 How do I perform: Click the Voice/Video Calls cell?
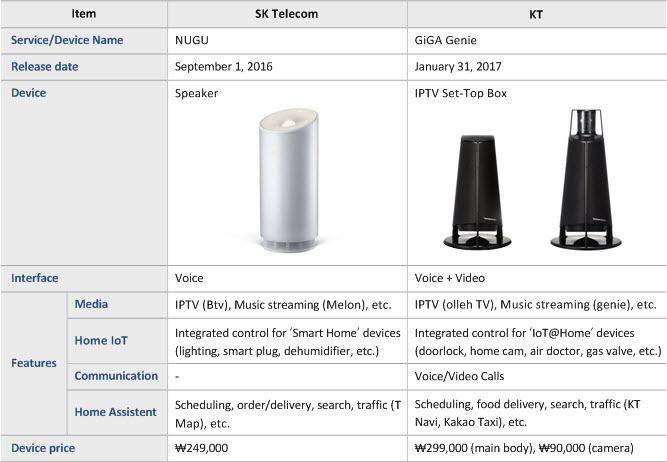(537, 376)
